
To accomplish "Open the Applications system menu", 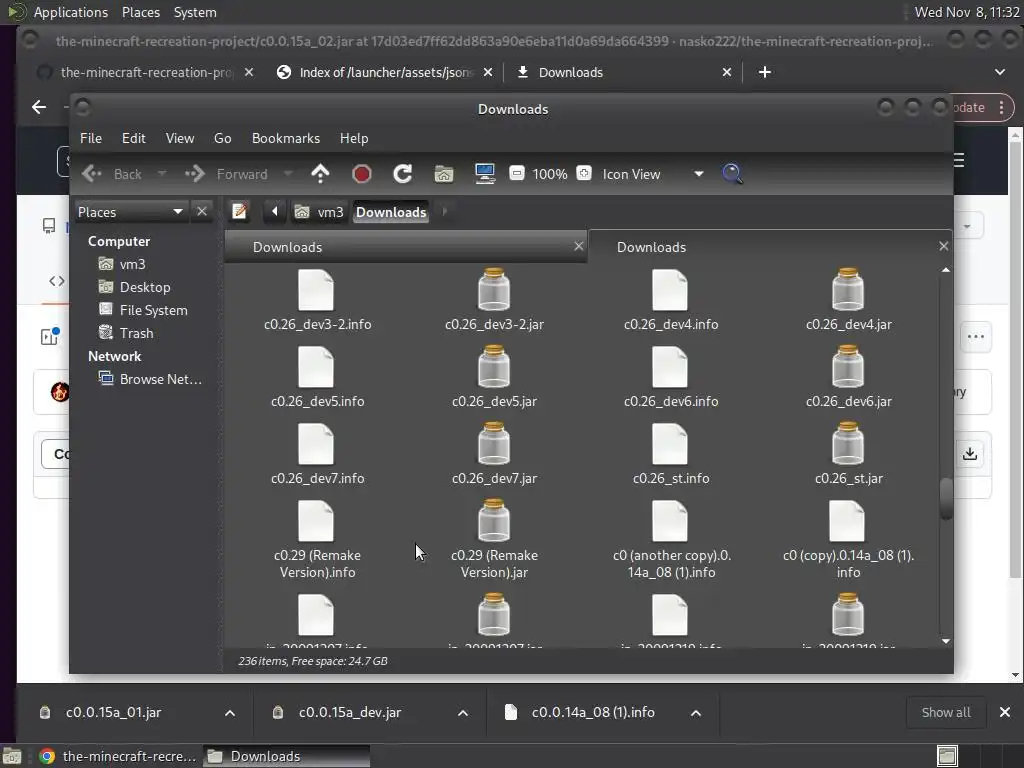I will tap(71, 12).
